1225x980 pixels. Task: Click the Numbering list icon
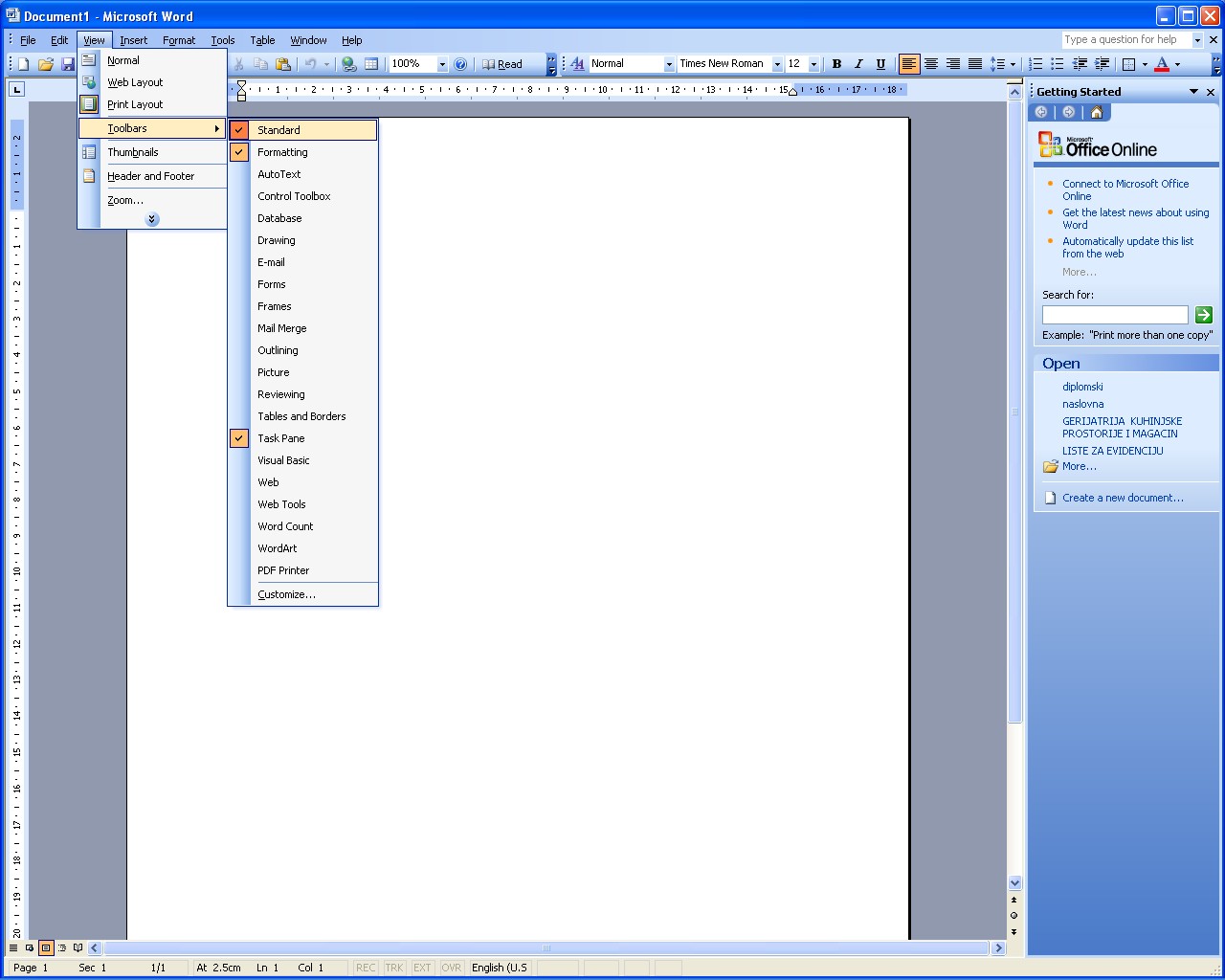1036,64
